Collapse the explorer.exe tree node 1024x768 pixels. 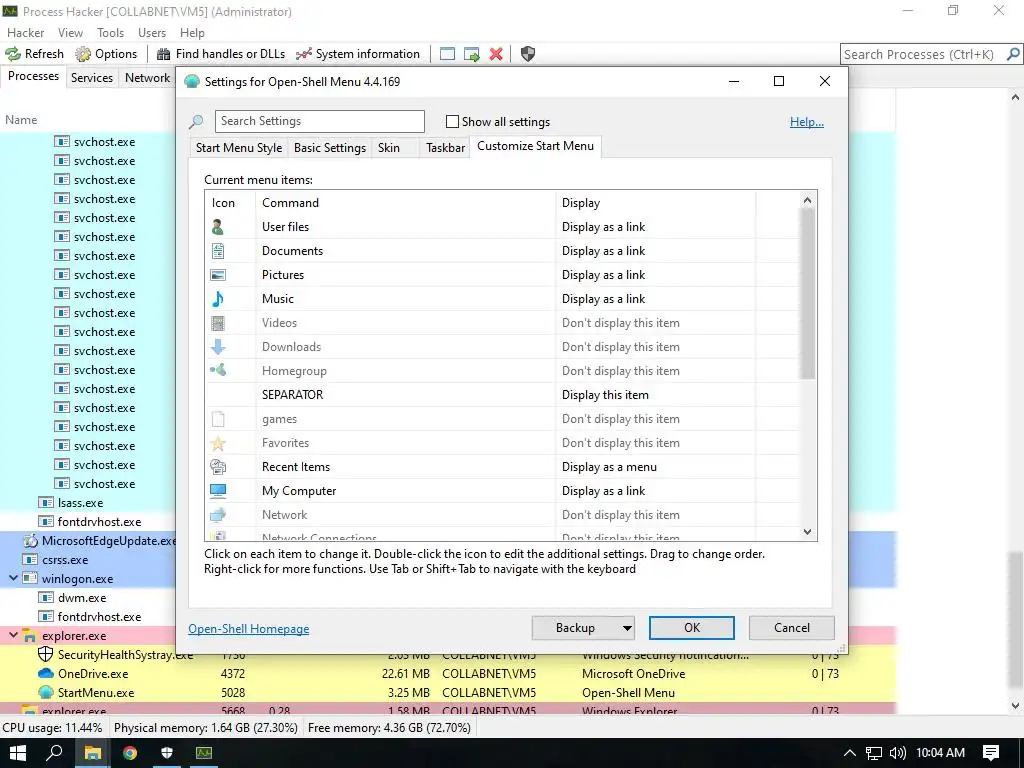[13, 635]
